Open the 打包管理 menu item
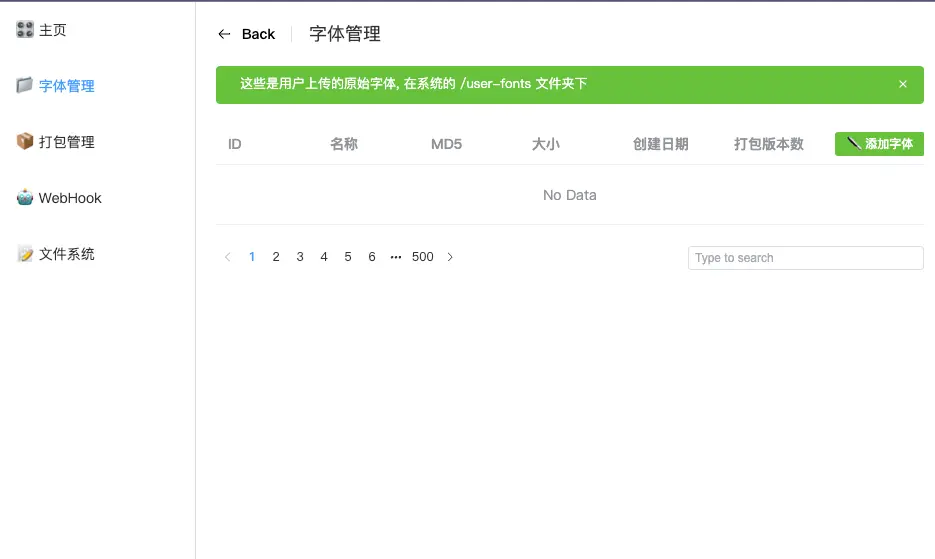This screenshot has height=559, width=935. tap(66, 142)
